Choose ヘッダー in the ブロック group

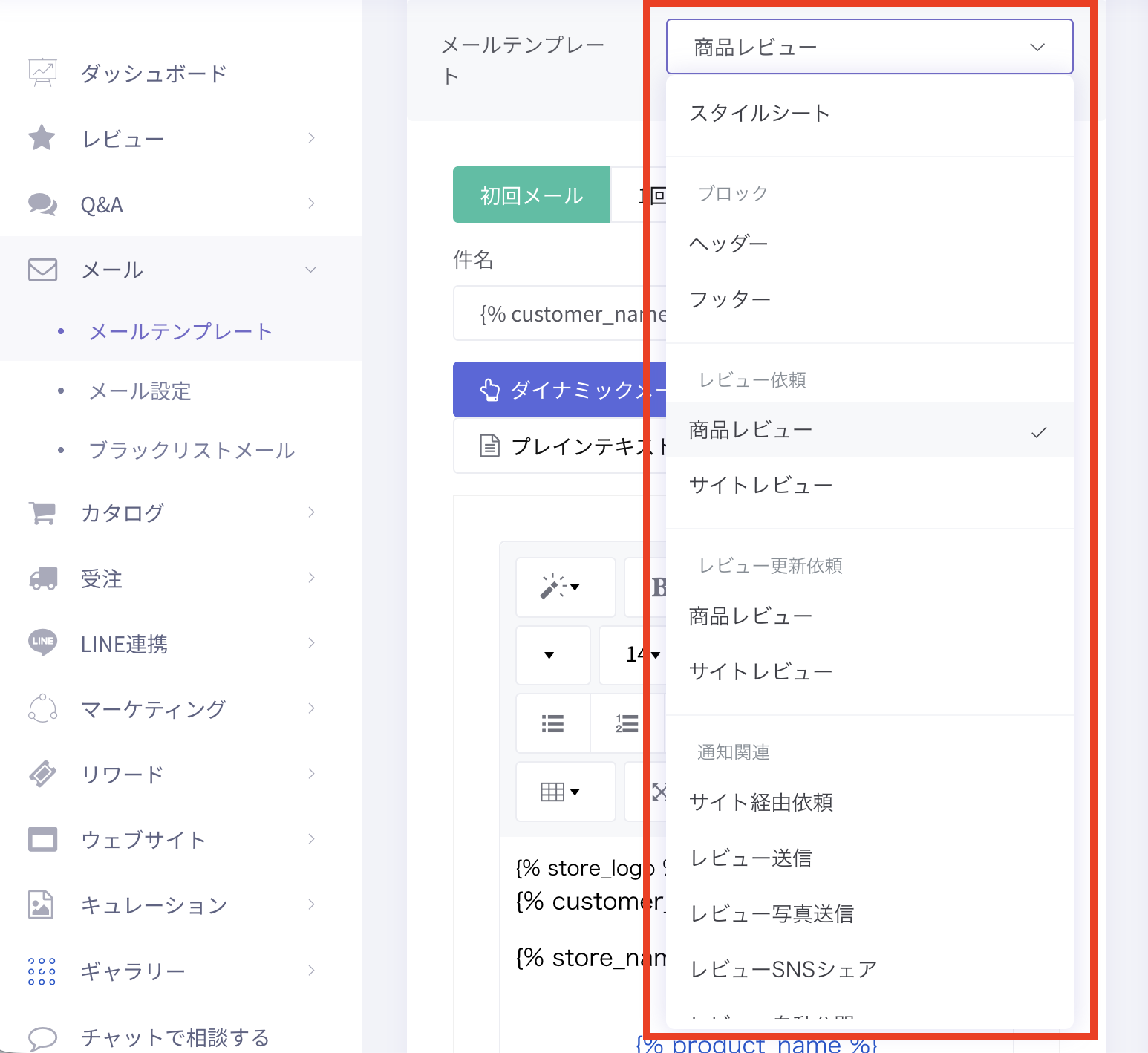tap(728, 244)
